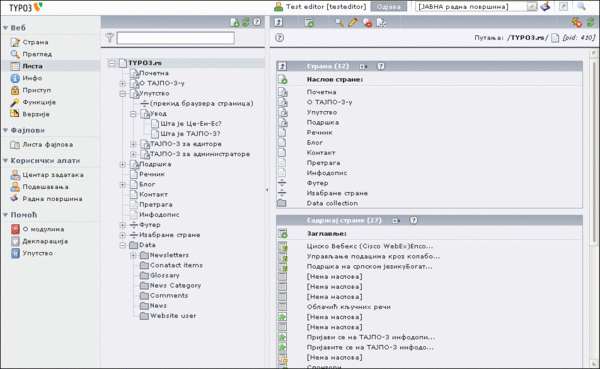Open page tree help icon
Viewport: 600px width, 369px height.
tap(257, 22)
